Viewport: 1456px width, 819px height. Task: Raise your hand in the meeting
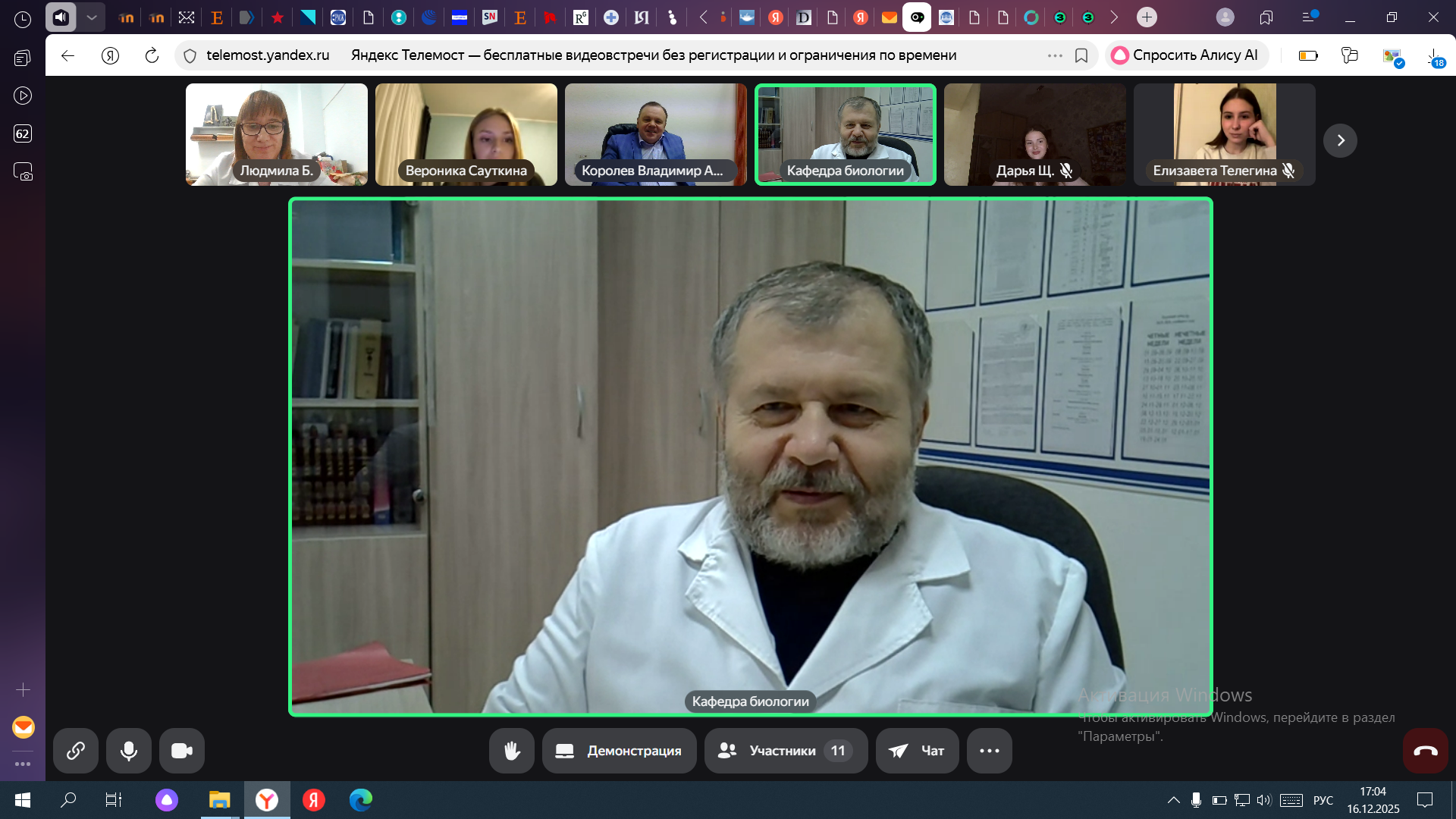click(x=512, y=751)
